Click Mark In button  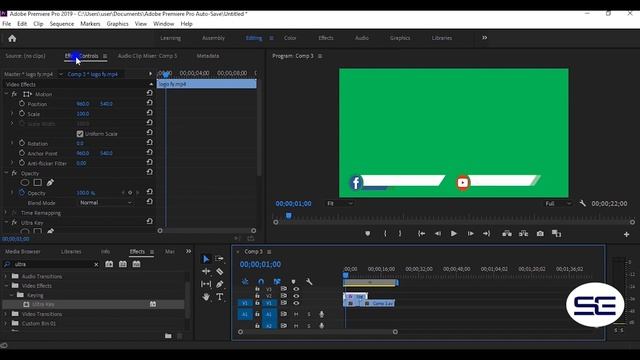pos(385,233)
